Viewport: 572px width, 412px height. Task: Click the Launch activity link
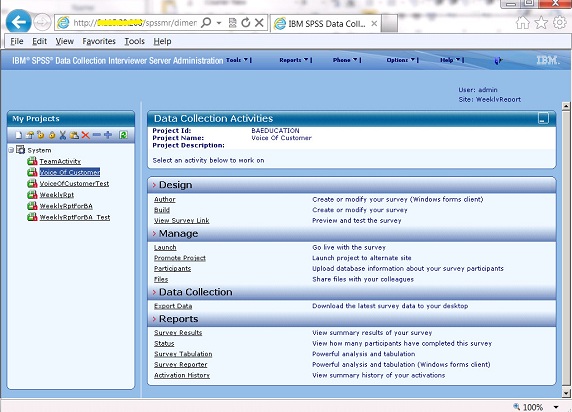pos(165,247)
